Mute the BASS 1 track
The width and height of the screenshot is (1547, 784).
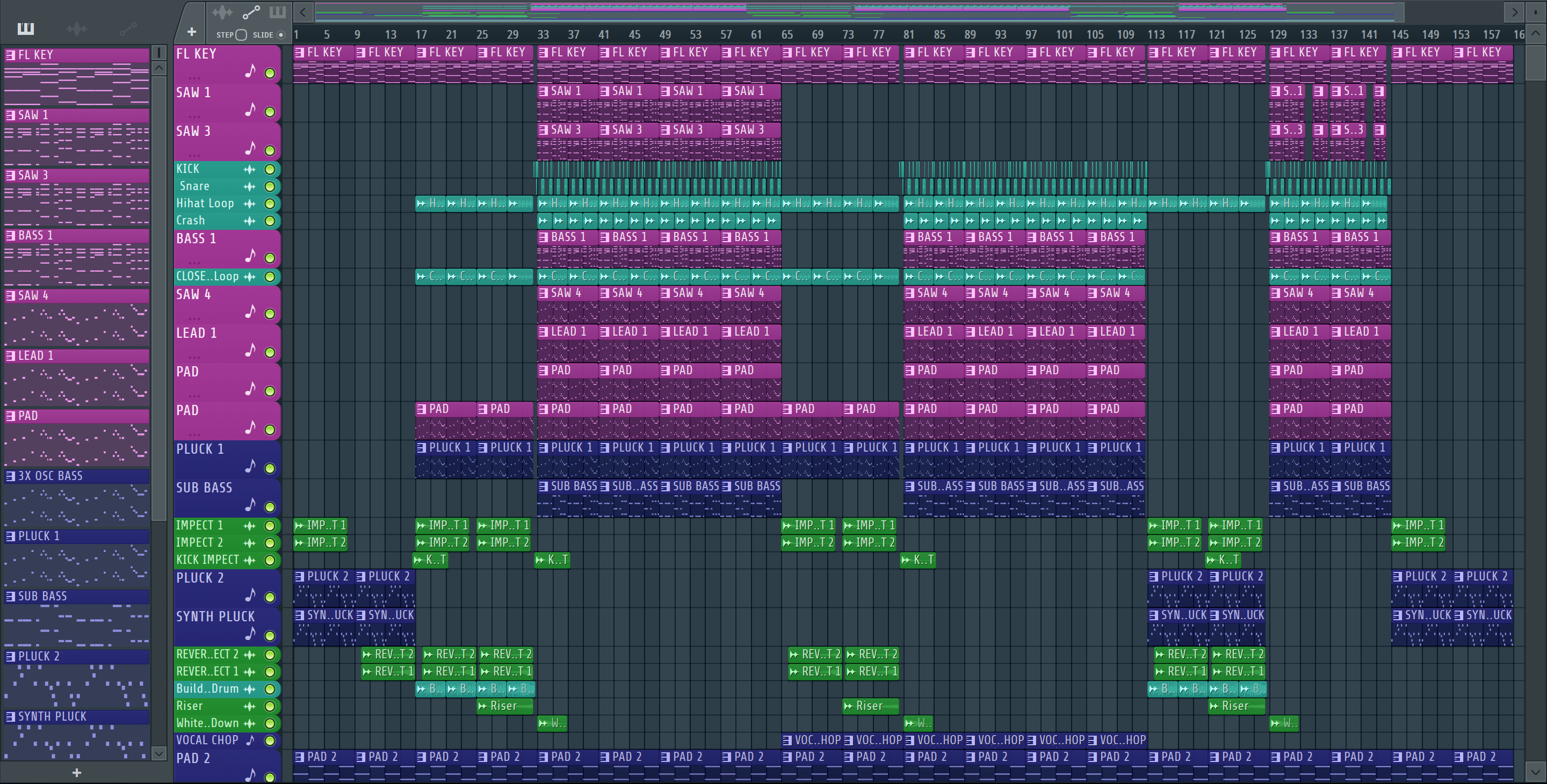(270, 258)
